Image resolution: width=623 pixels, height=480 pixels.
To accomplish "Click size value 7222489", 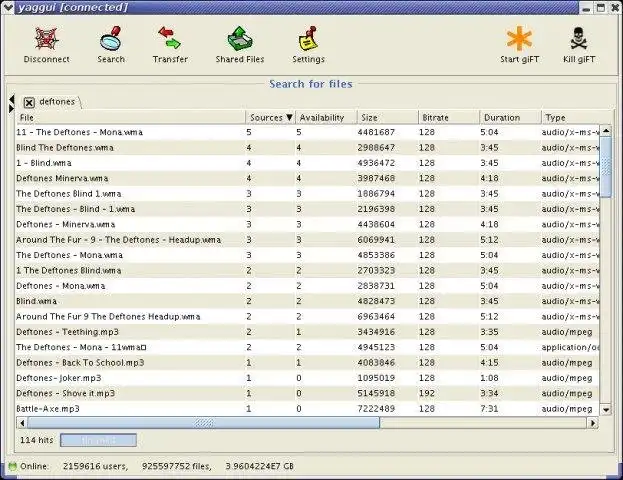I will point(376,409).
